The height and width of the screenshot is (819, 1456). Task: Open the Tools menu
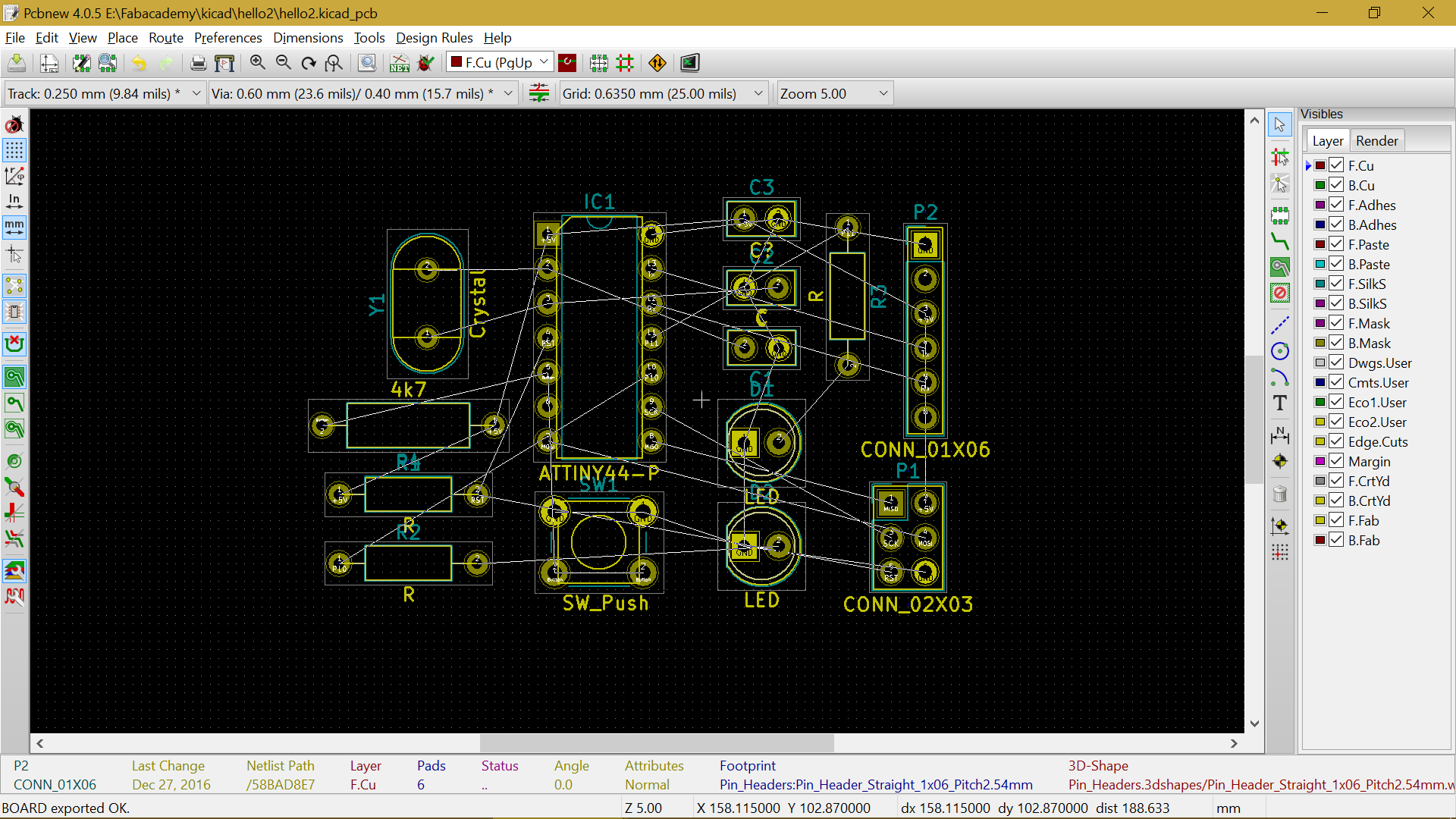coord(369,37)
